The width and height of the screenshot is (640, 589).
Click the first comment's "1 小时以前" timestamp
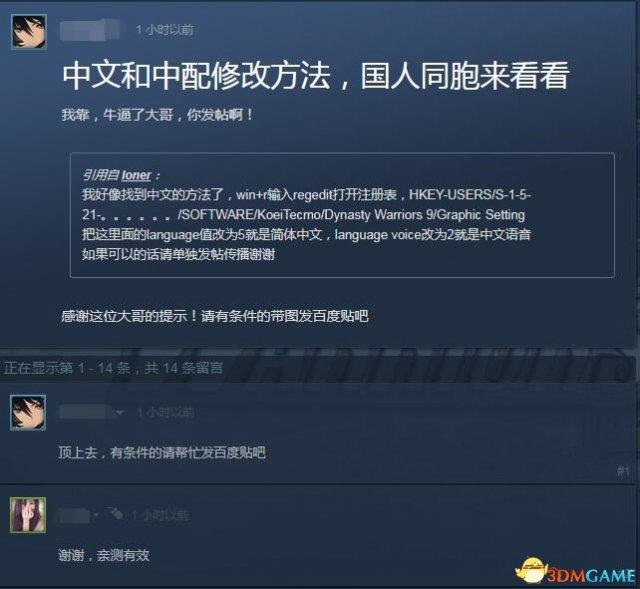pos(165,412)
